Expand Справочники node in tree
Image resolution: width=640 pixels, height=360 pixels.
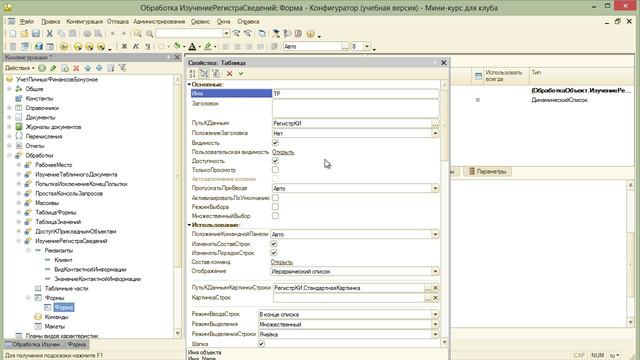(x=9, y=108)
